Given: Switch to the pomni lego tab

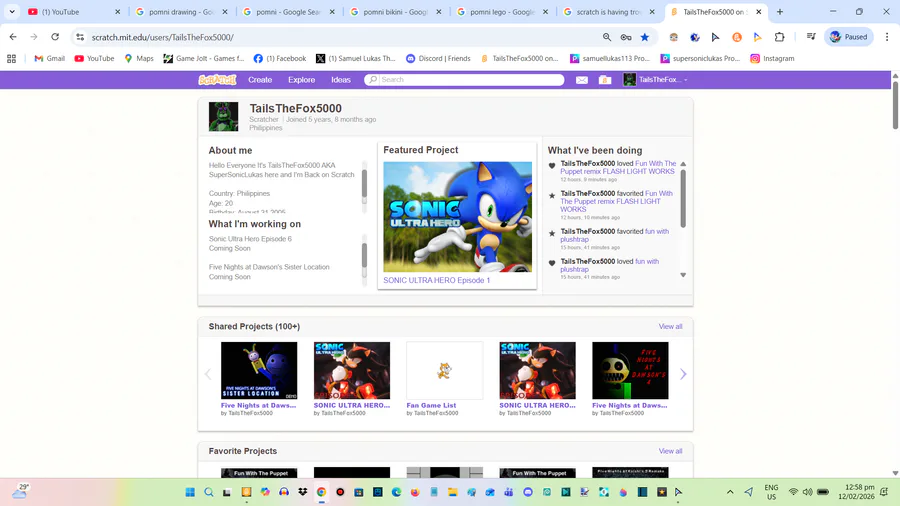Looking at the screenshot, I should (502, 11).
